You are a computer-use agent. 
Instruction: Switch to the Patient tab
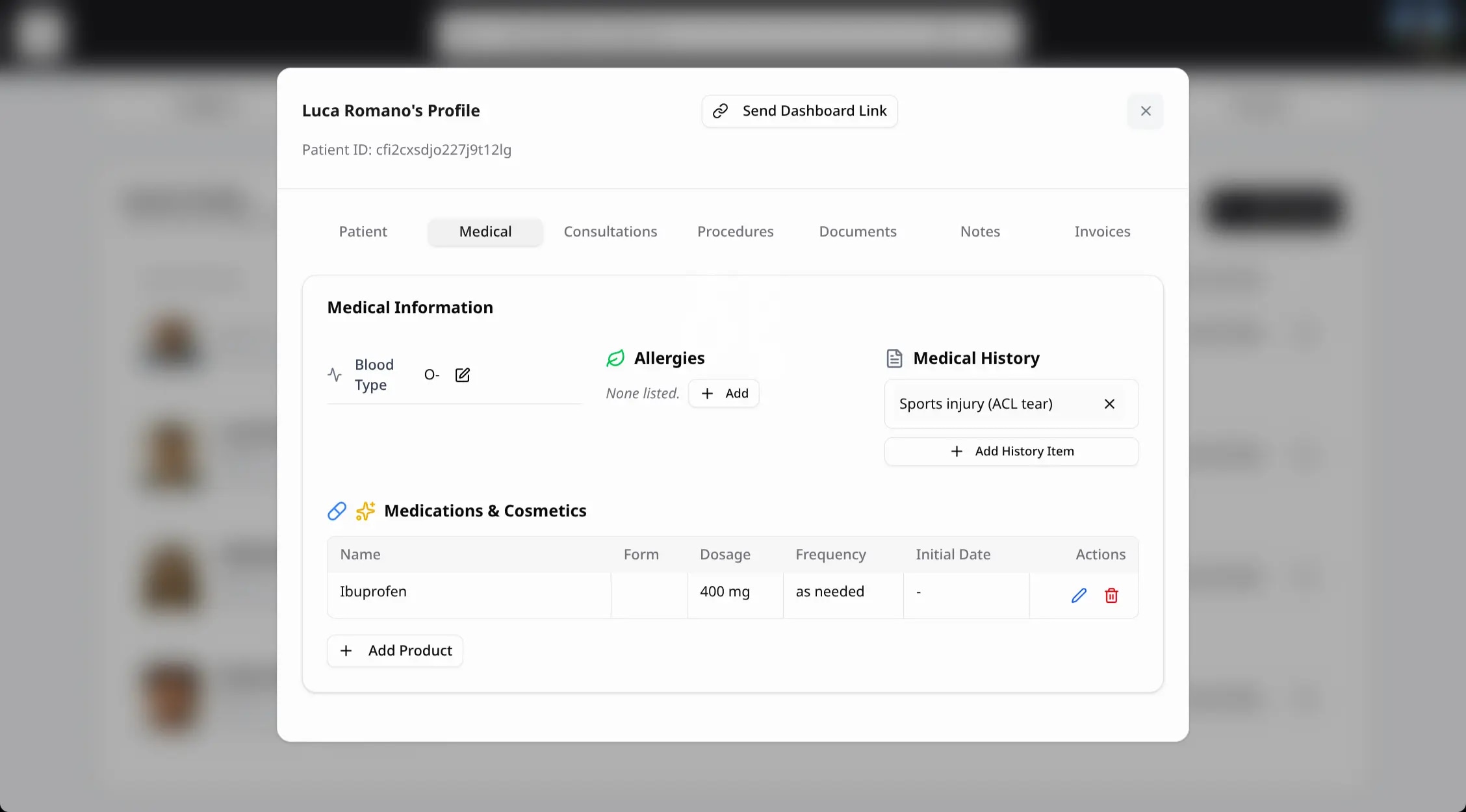point(363,231)
